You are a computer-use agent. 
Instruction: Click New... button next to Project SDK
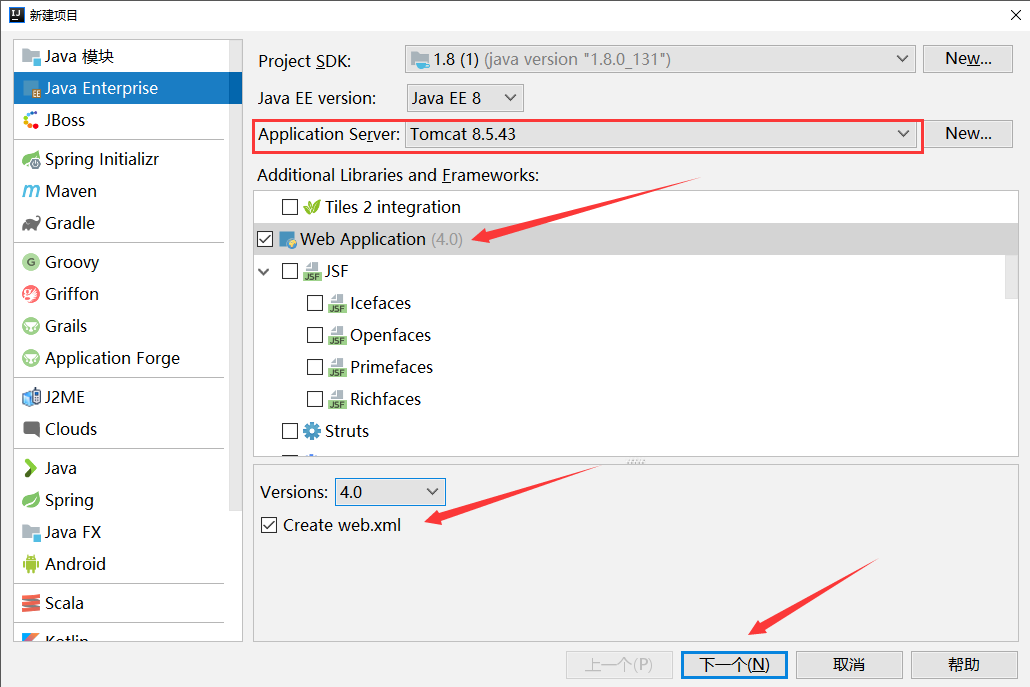tap(968, 58)
